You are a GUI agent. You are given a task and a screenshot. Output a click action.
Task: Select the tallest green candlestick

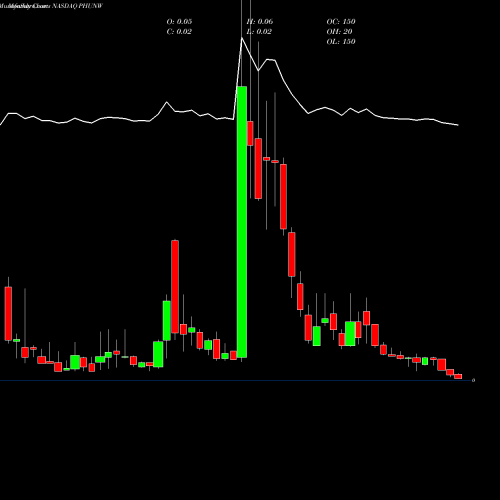tap(242, 222)
